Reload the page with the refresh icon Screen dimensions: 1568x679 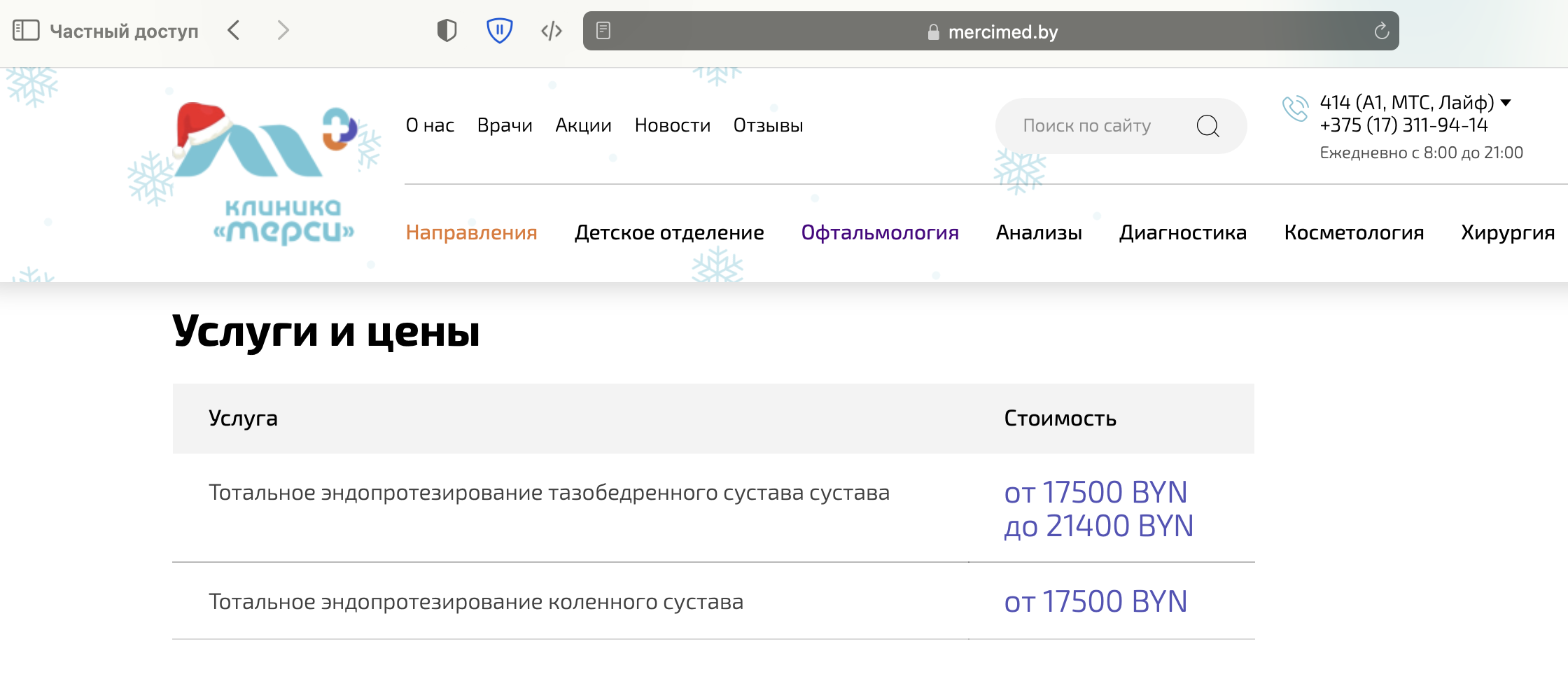pyautogui.click(x=1381, y=31)
